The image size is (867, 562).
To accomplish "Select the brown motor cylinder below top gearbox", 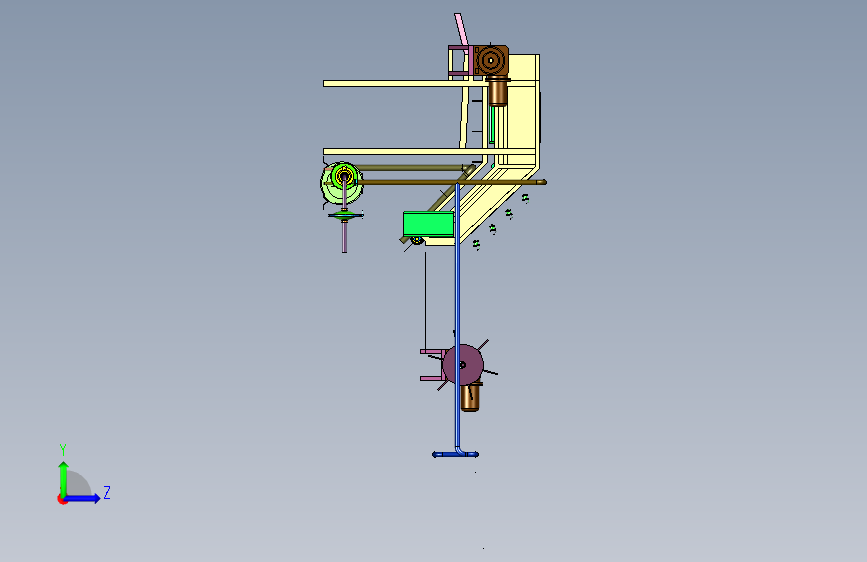I will click(498, 91).
